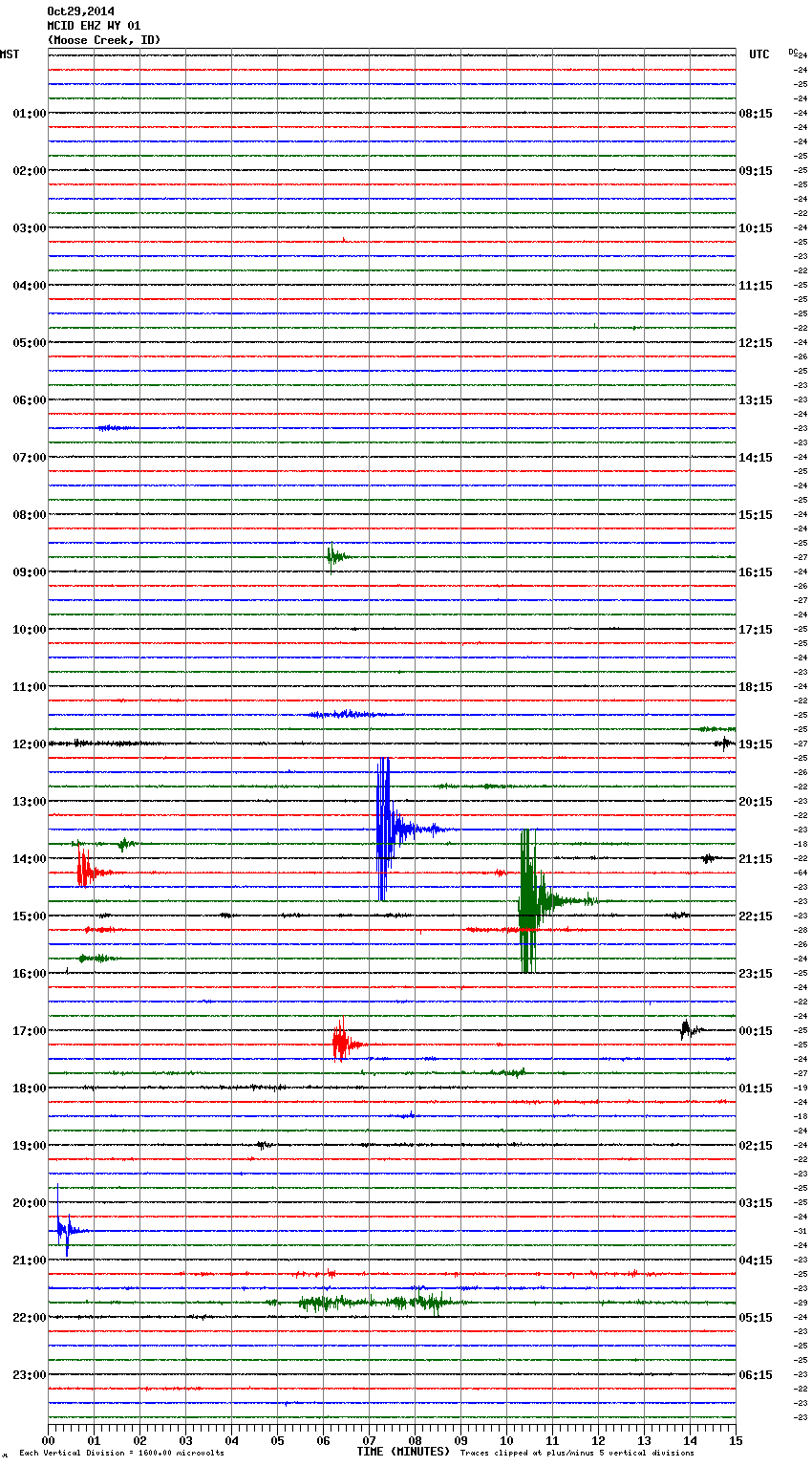Click the 07 minute tick on bottom axis
This screenshot has height=1466, width=812.
[x=369, y=1440]
